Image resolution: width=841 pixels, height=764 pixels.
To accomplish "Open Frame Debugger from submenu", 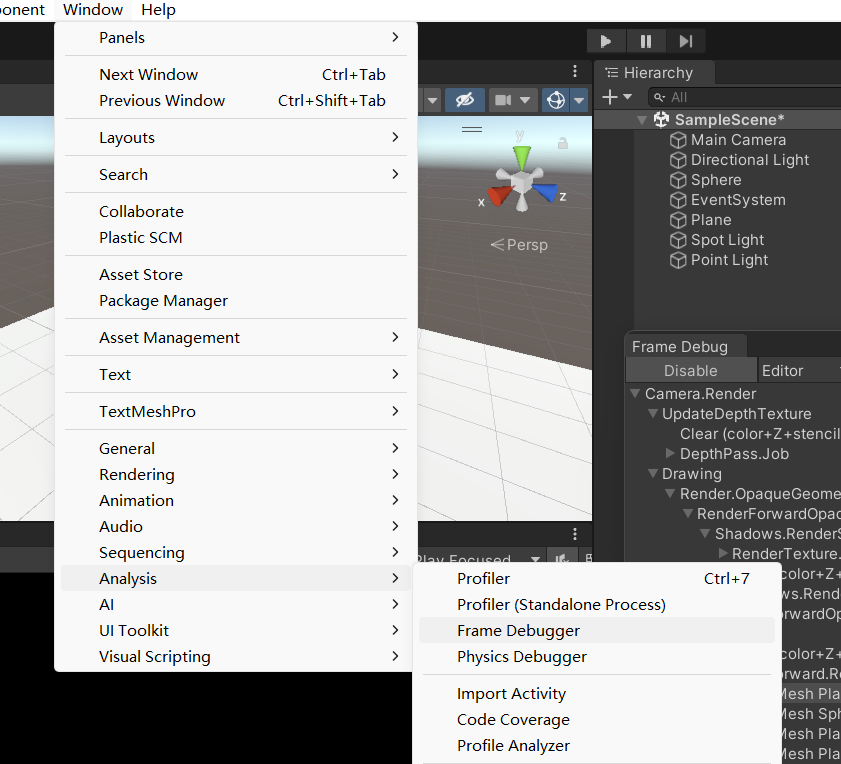I will (597, 631).
